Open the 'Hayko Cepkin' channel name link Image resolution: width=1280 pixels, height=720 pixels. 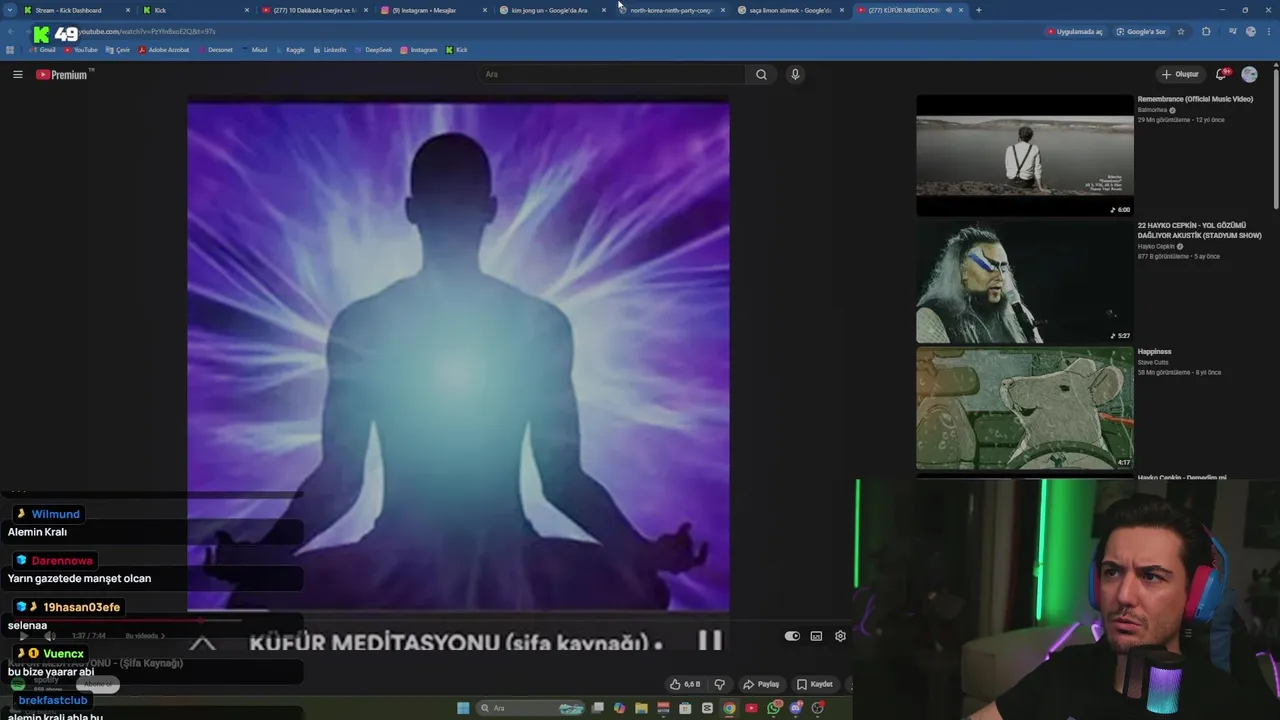click(x=1156, y=246)
